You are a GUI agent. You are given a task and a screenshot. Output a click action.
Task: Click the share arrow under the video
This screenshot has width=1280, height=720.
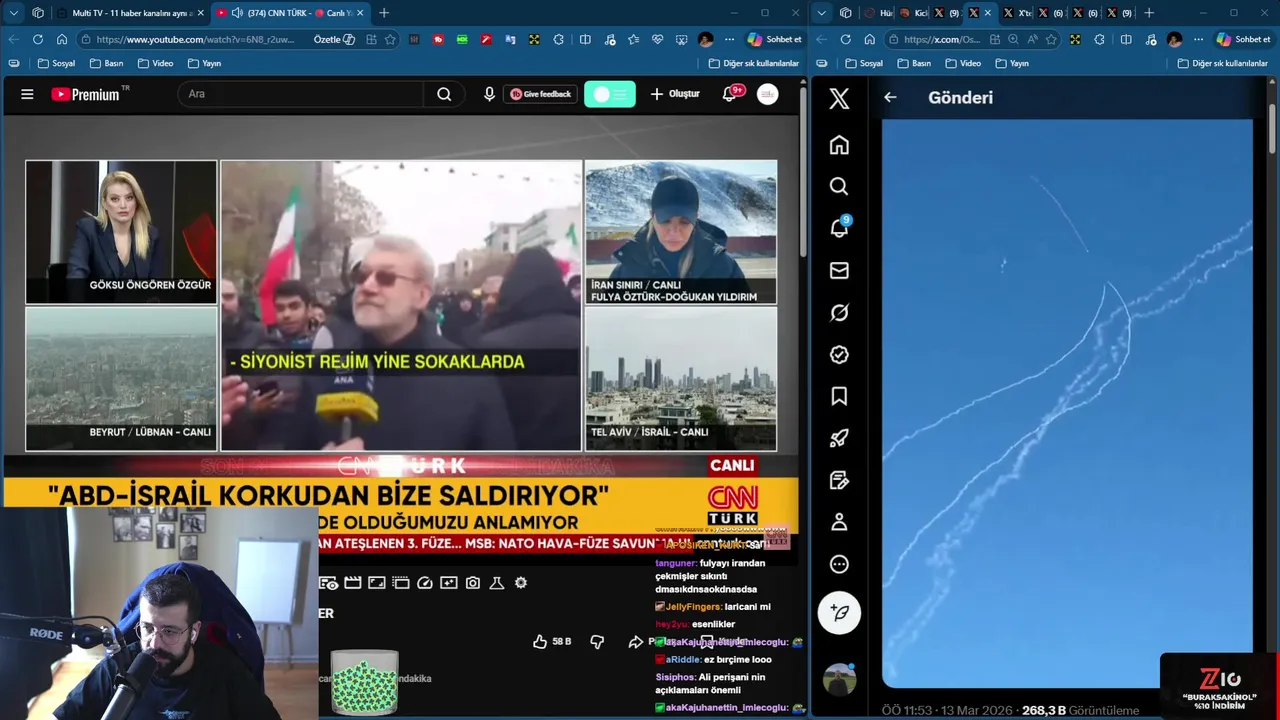tap(635, 641)
